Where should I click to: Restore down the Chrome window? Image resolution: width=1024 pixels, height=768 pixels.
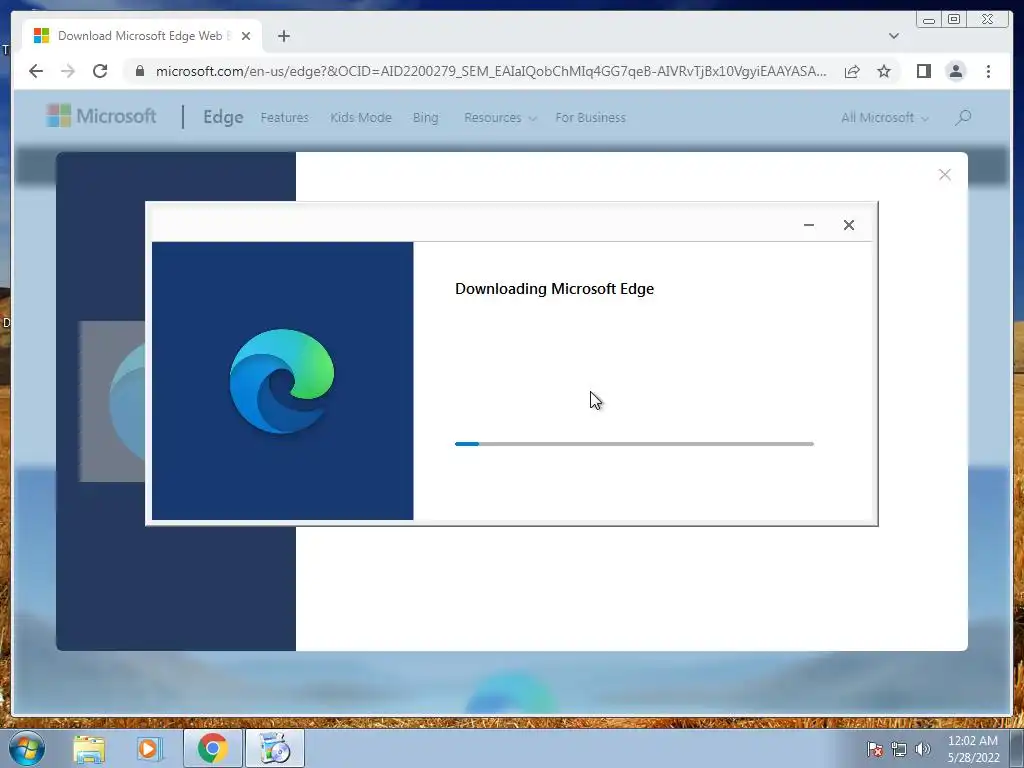click(x=953, y=20)
